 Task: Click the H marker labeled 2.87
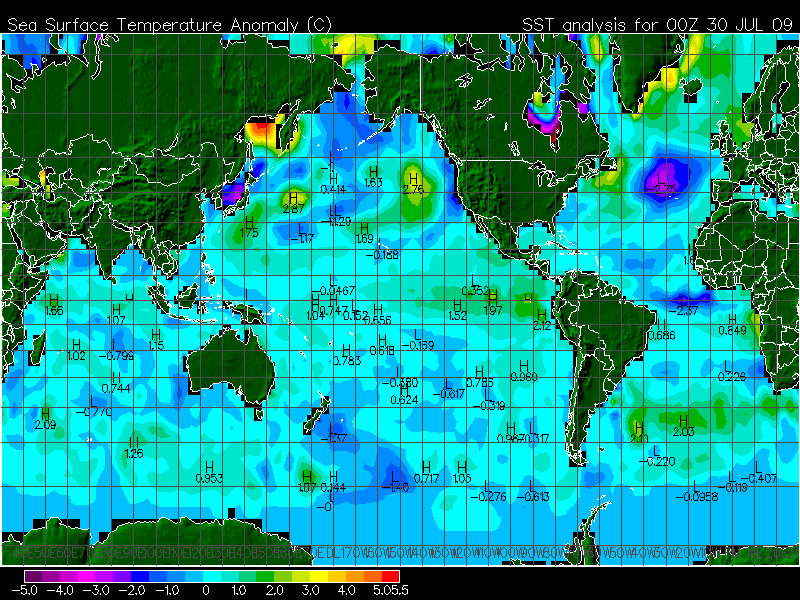294,198
